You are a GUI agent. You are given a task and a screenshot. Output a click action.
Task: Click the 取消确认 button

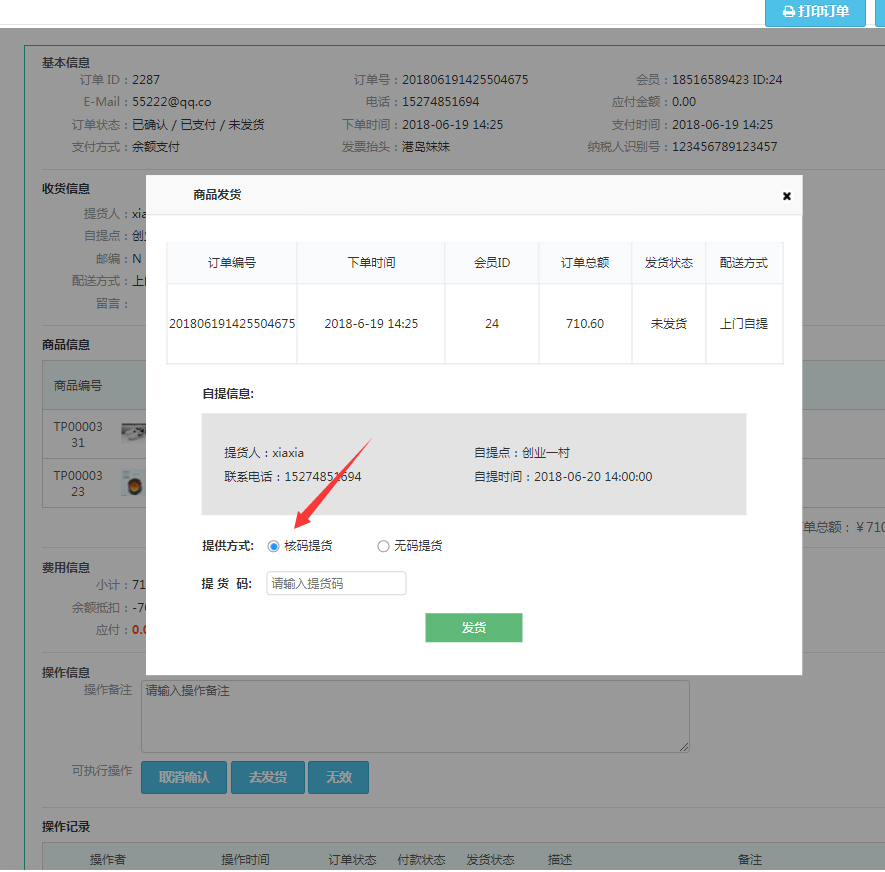[184, 777]
